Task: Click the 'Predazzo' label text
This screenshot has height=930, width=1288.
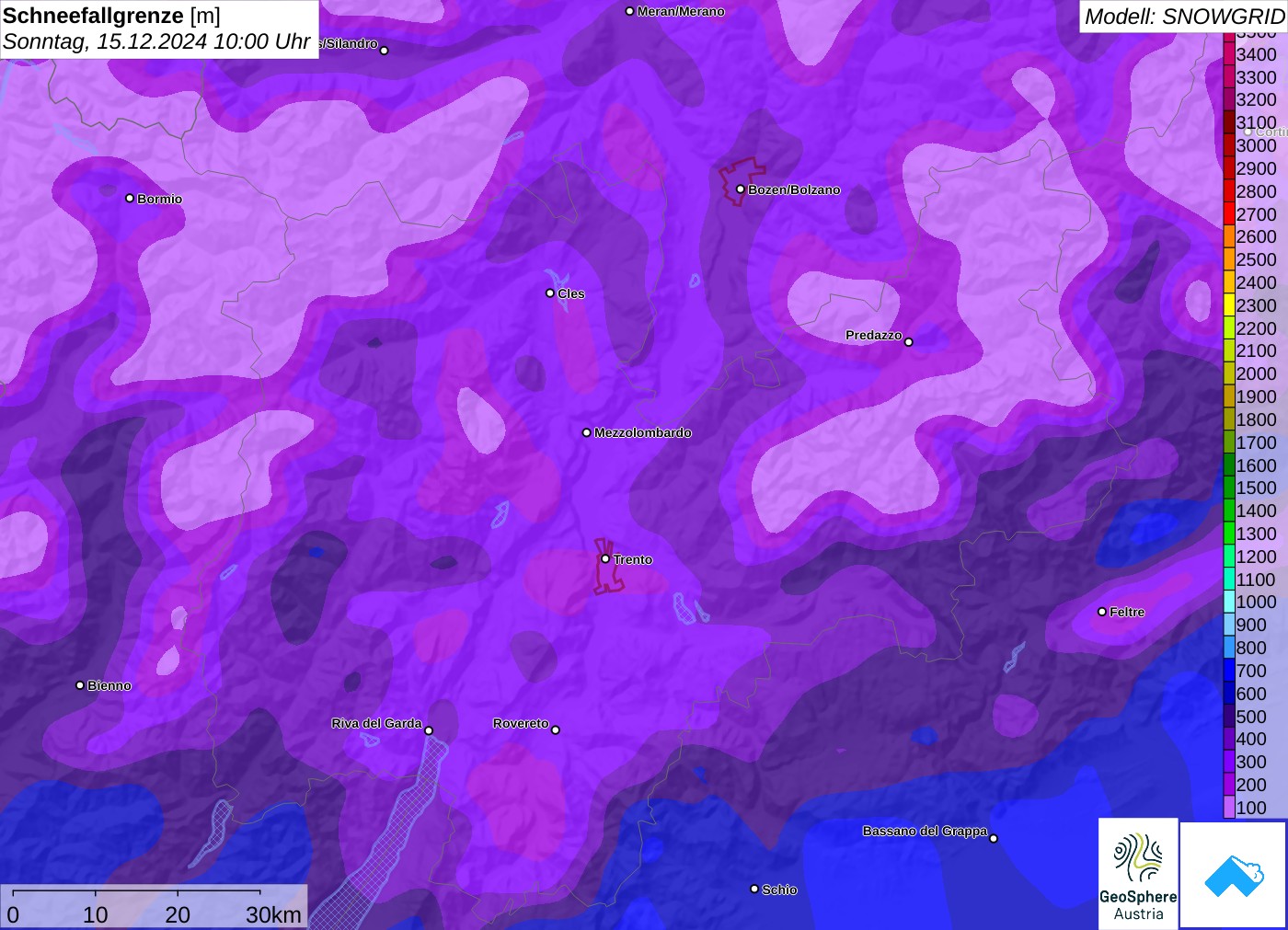Action: click(874, 335)
